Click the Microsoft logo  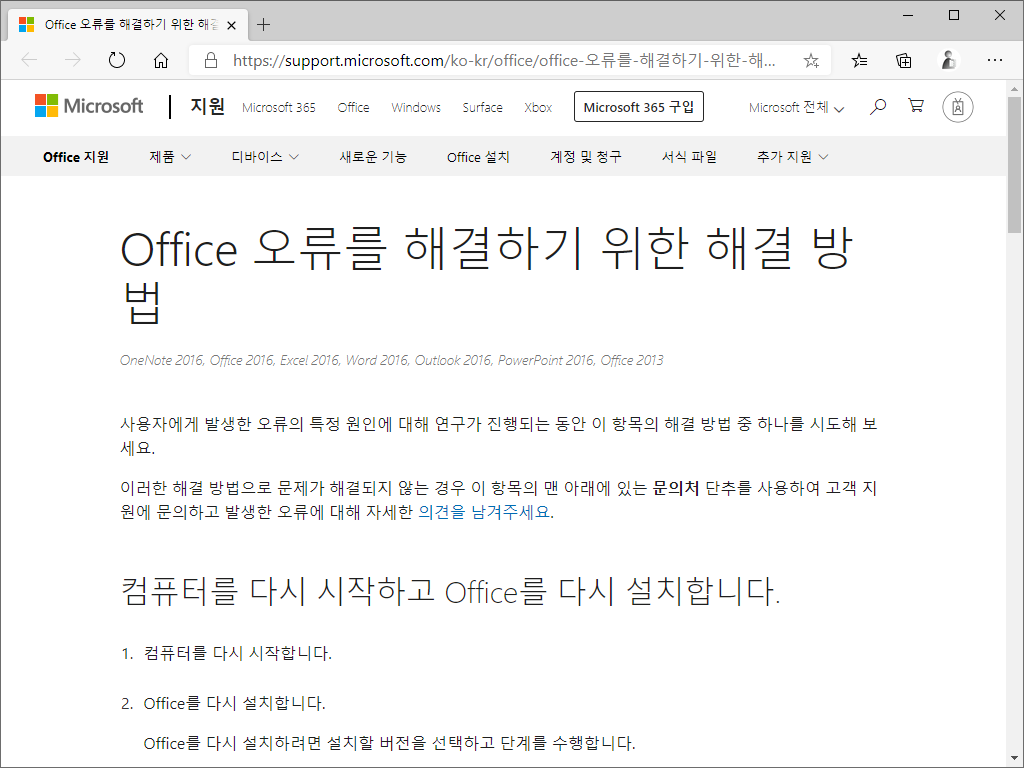(x=88, y=106)
